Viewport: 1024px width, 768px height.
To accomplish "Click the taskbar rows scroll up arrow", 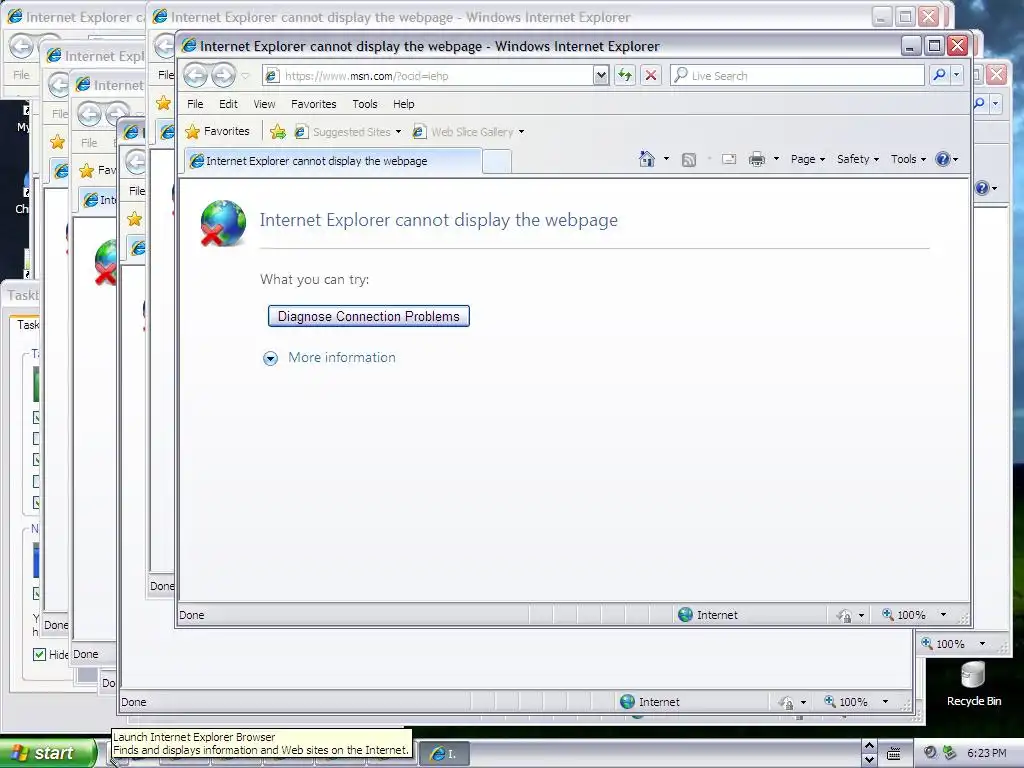I will 869,746.
